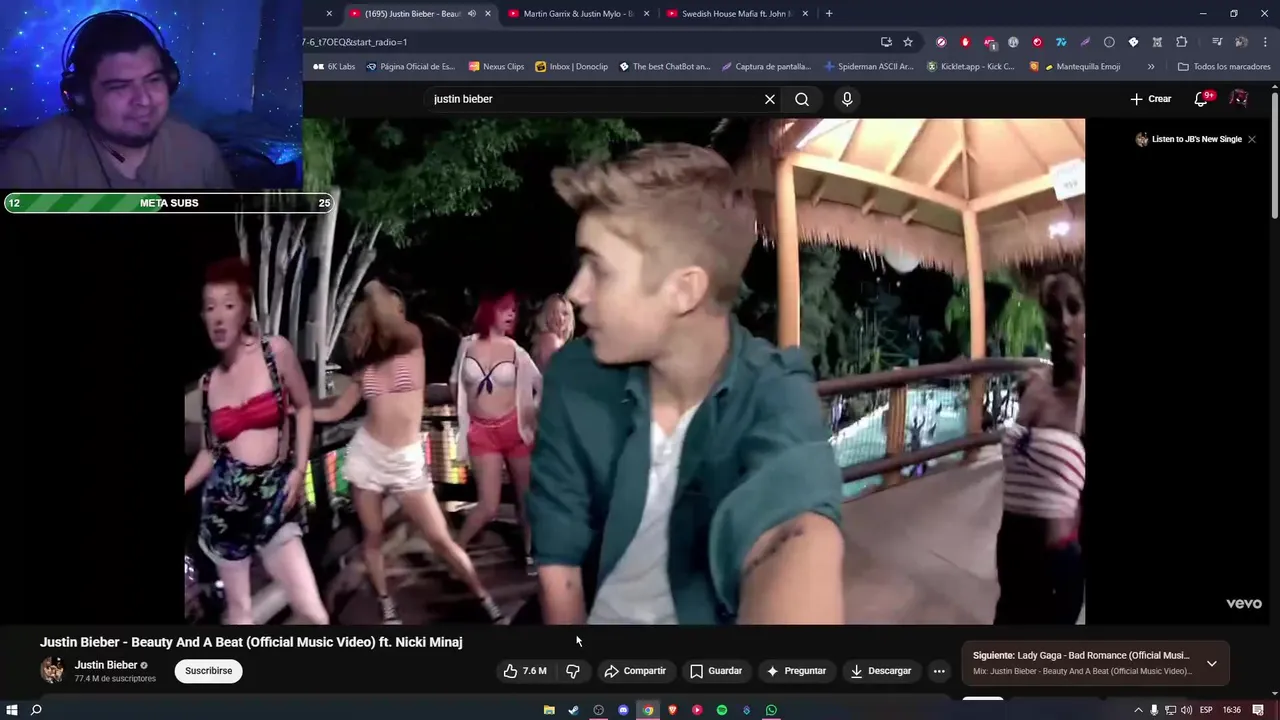
Task: Open File Explorer from taskbar
Action: [x=549, y=710]
